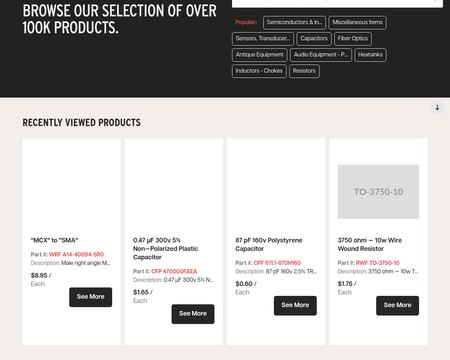Choose the Heatsinks tag
Screen dimensions: 450x360
[370, 55]
